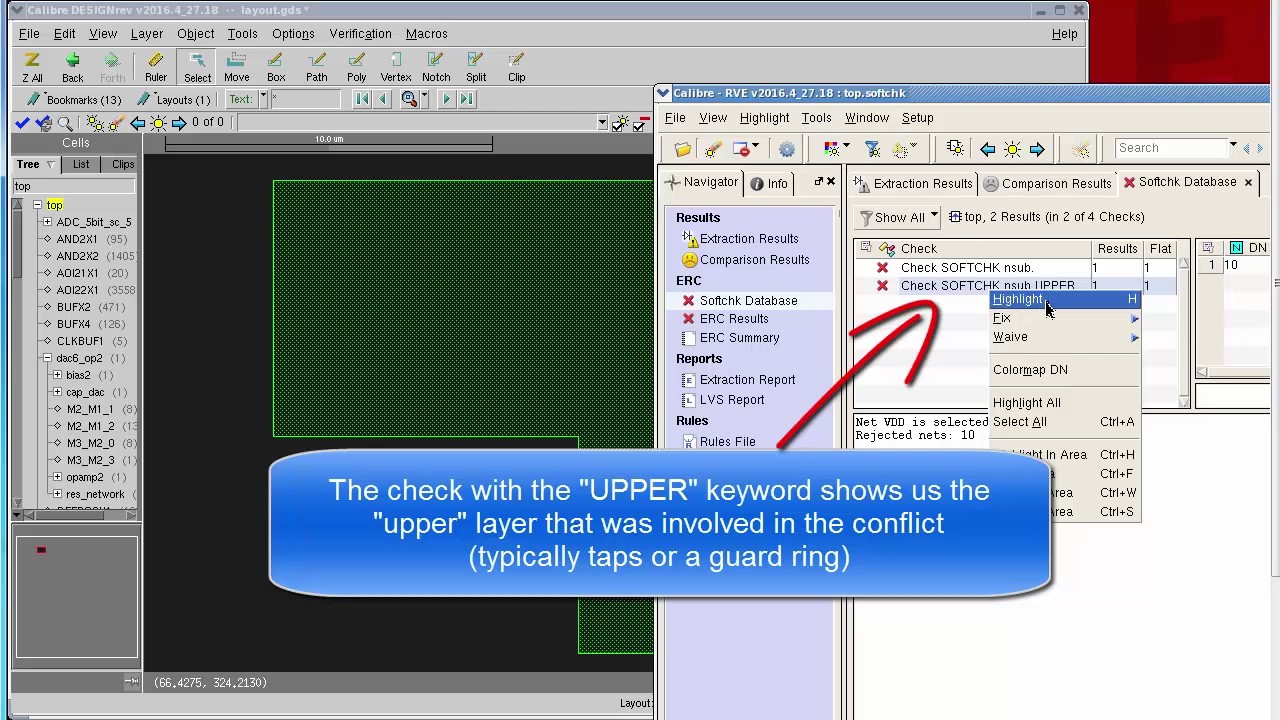Select the Ruler tool
This screenshot has height=720, width=1280.
[x=156, y=67]
